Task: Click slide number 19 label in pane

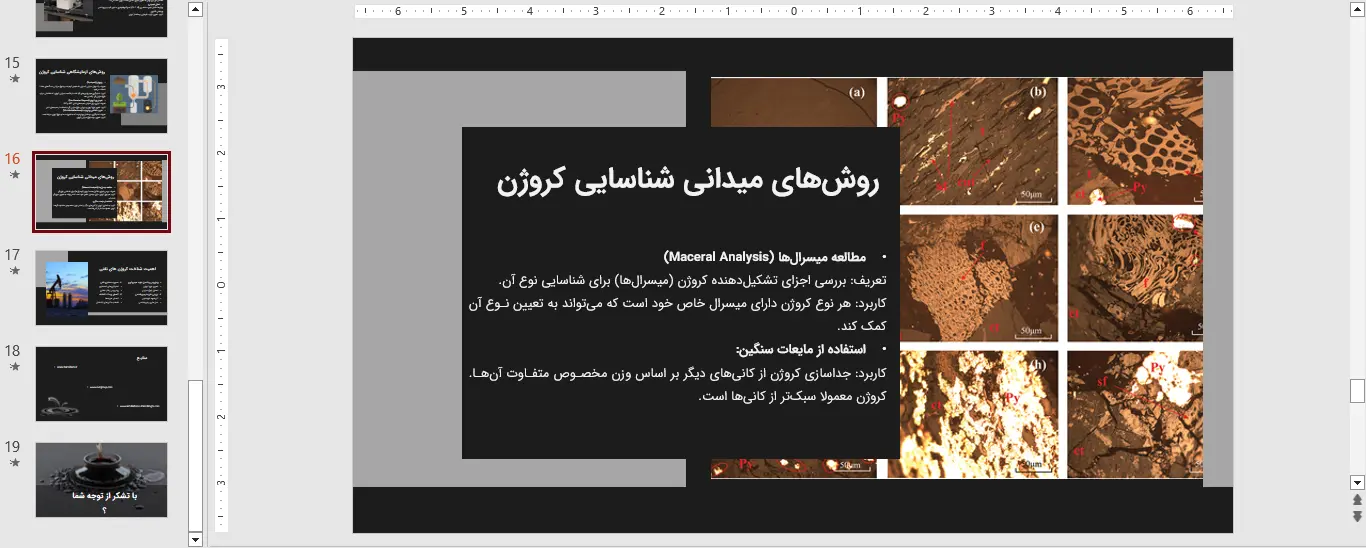Action: point(13,447)
